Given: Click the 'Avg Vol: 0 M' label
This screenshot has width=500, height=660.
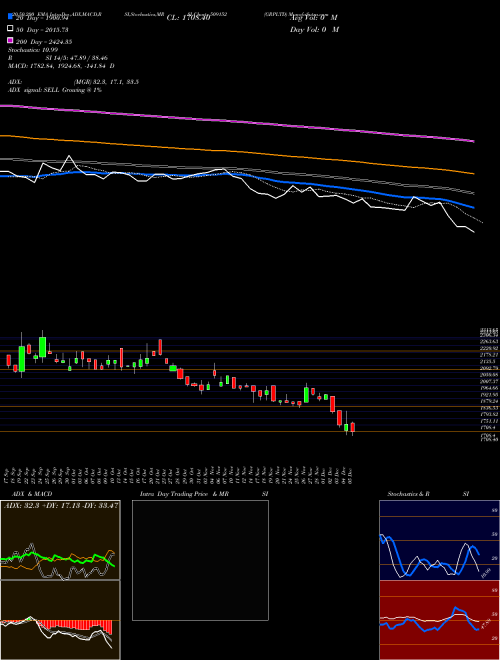Looking at the screenshot, I should 314,18.
